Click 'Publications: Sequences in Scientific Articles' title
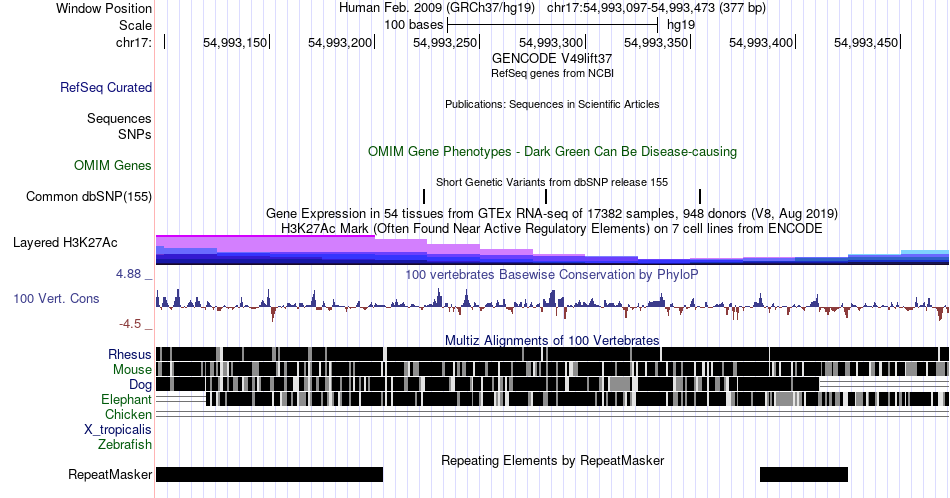950x498 pixels. click(552, 104)
